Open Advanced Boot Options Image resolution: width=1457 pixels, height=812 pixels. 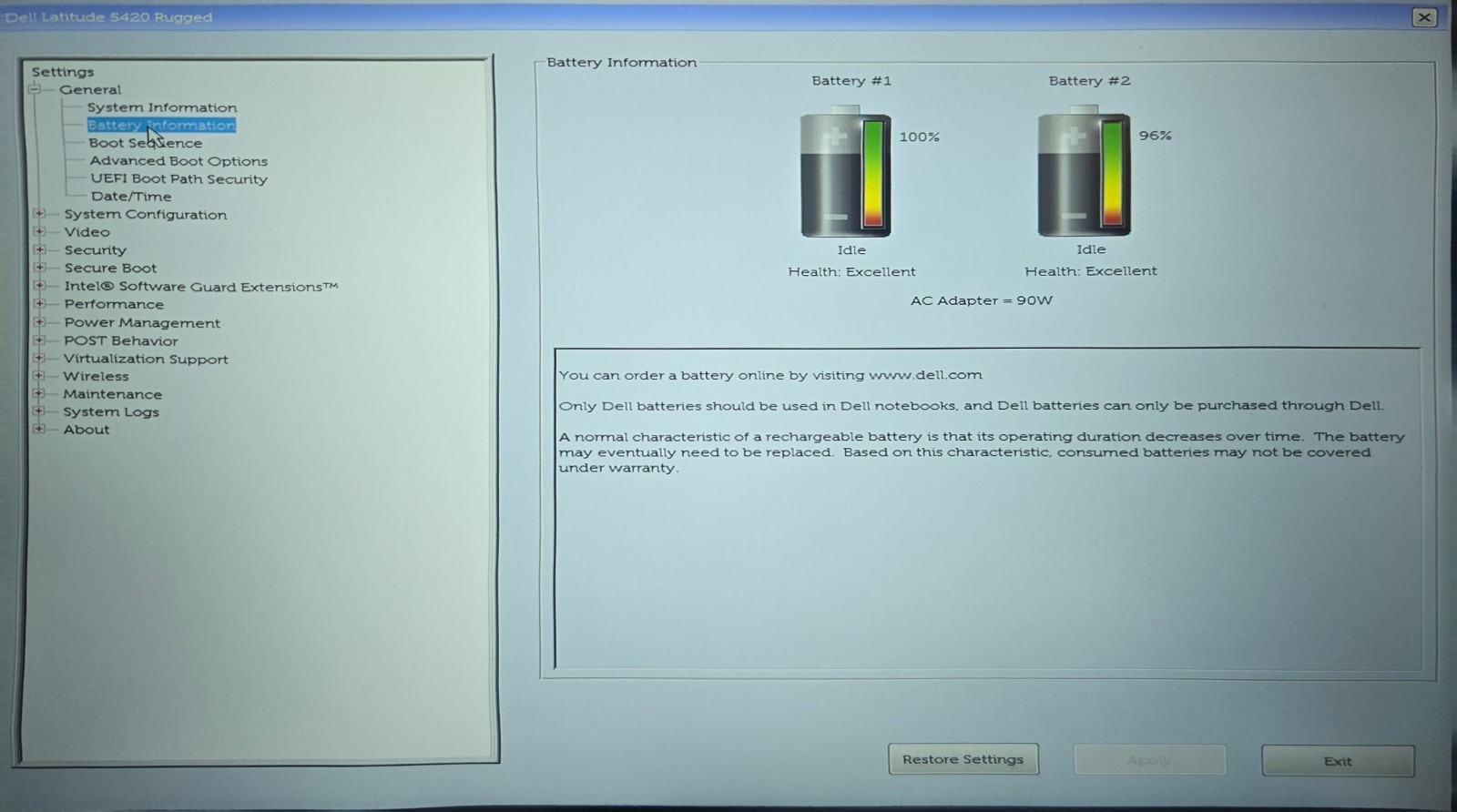tap(178, 161)
